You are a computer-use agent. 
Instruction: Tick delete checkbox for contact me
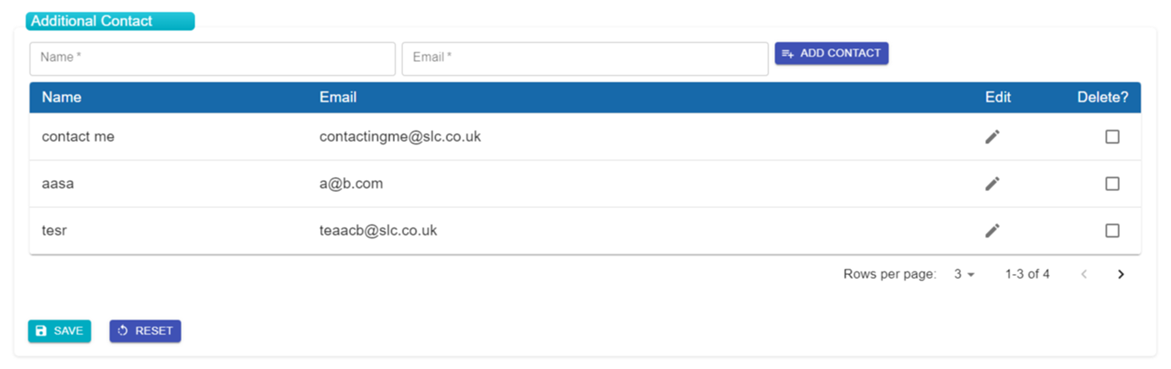[x=1112, y=137]
